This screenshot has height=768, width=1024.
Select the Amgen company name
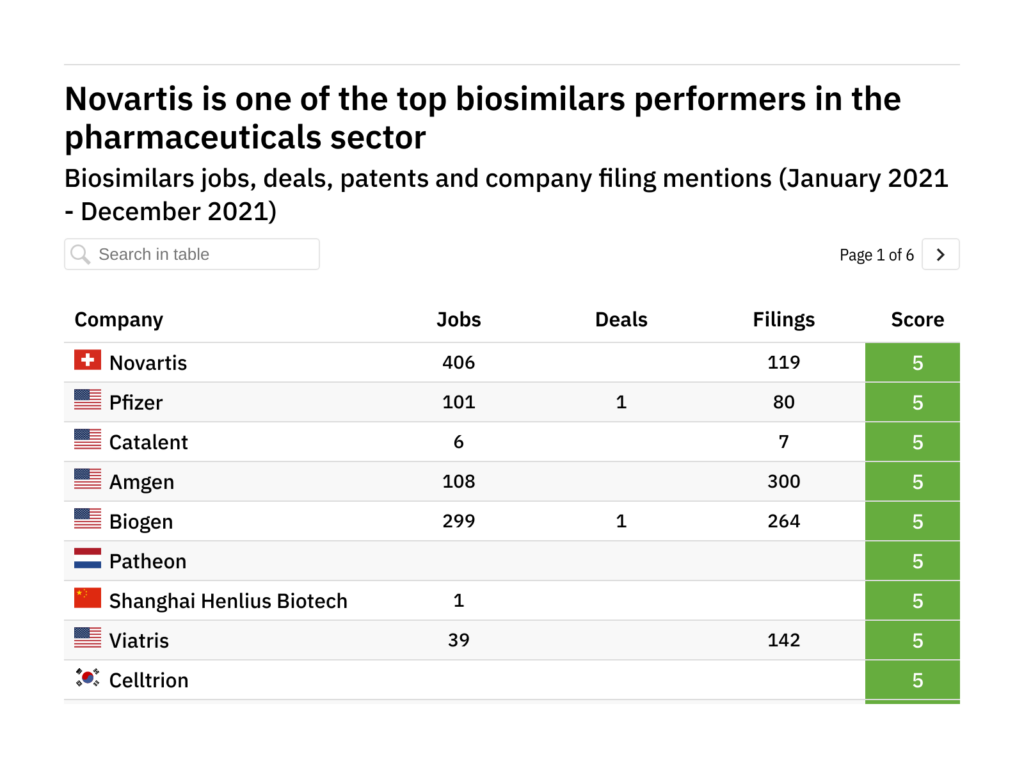141,482
